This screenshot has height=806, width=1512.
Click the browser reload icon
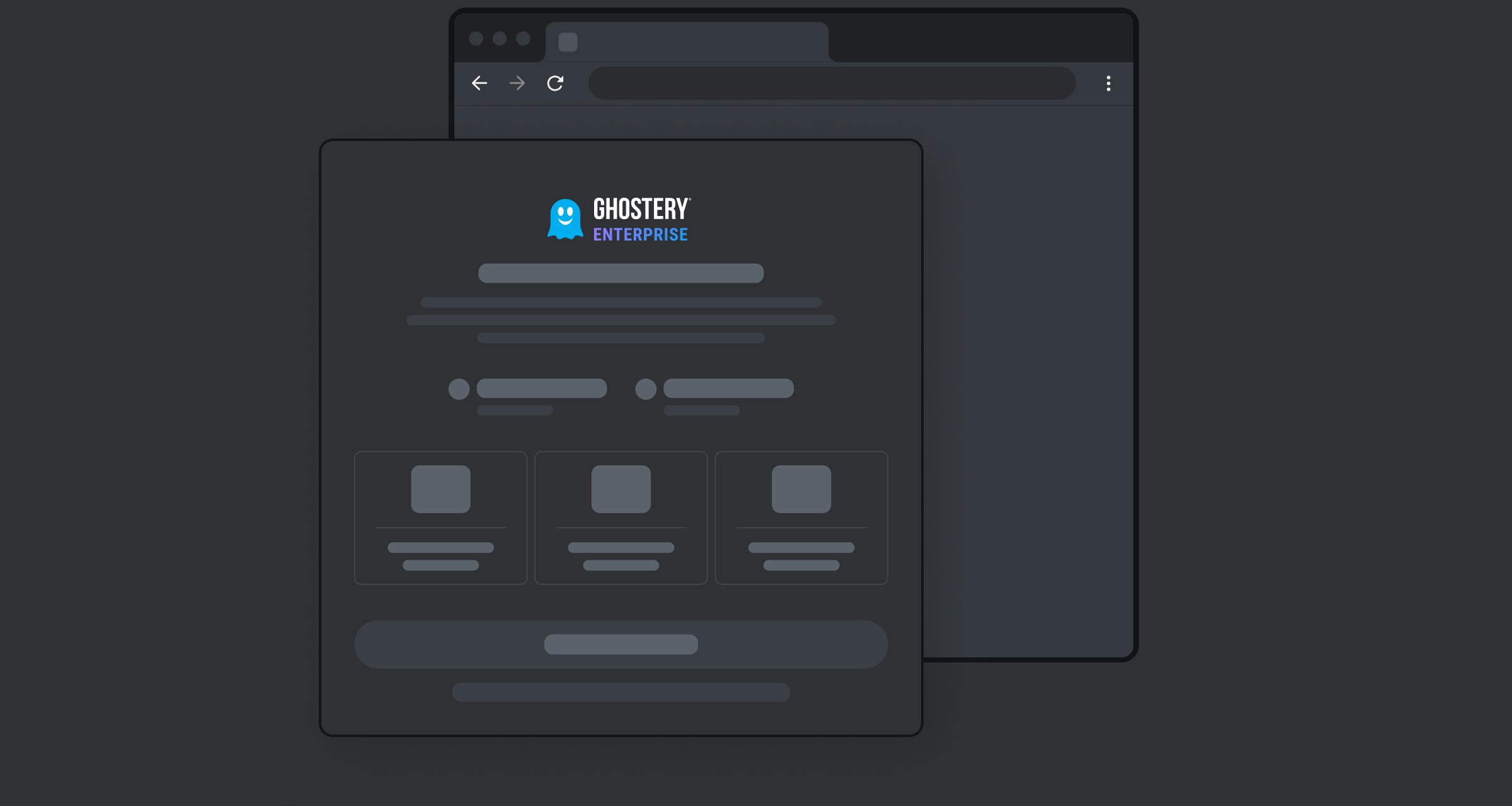pos(558,83)
